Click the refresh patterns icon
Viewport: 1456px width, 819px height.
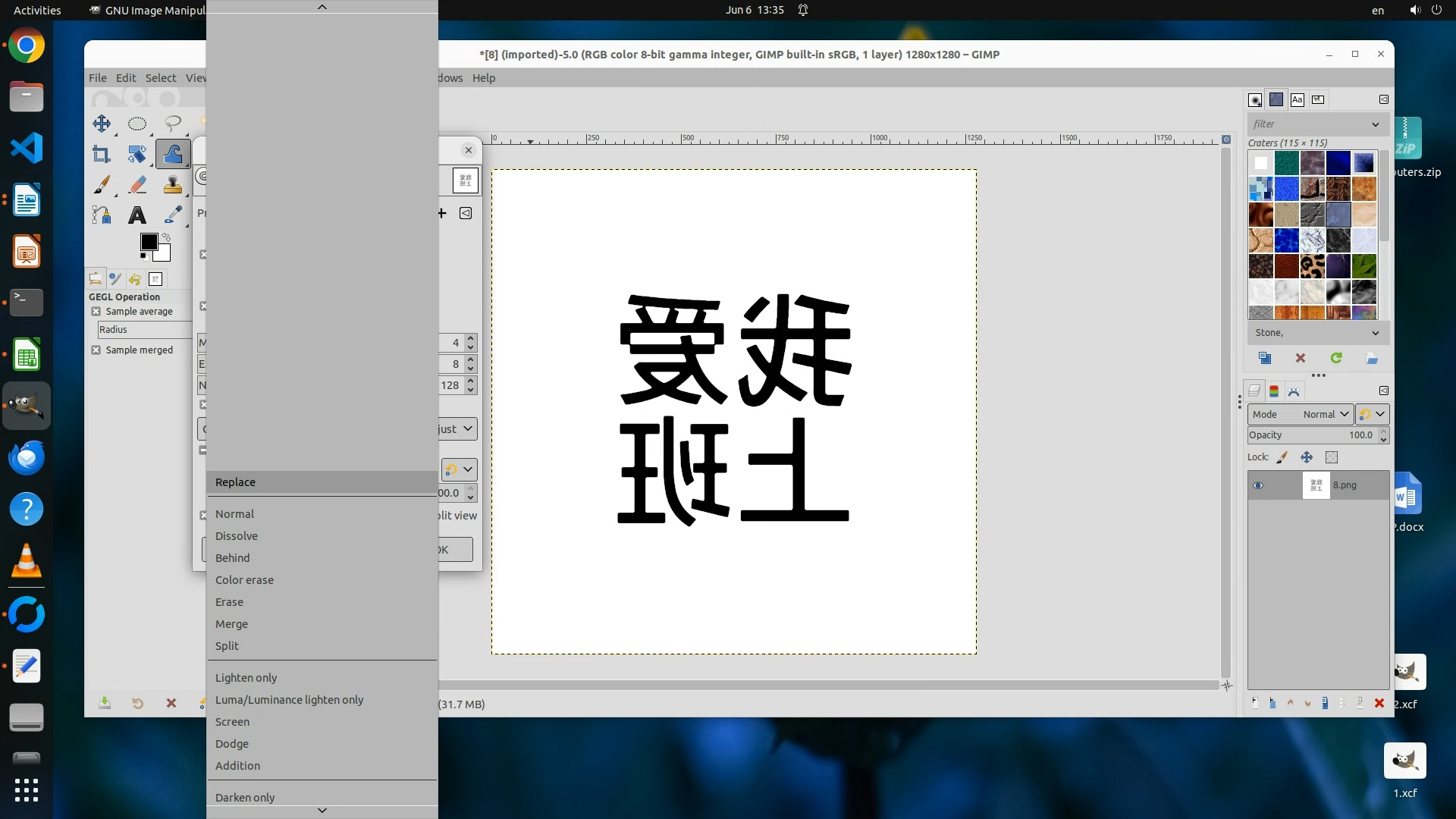click(x=1336, y=358)
